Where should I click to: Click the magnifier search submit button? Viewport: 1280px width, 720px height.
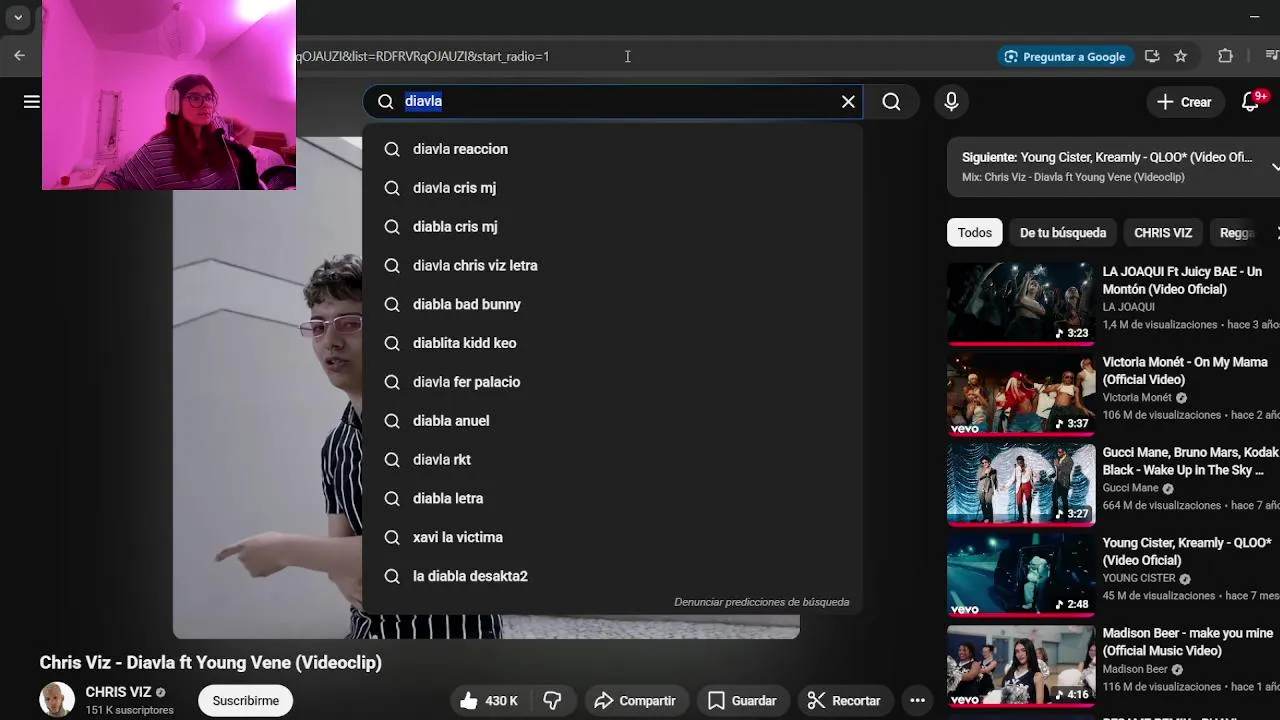pyautogui.click(x=891, y=101)
